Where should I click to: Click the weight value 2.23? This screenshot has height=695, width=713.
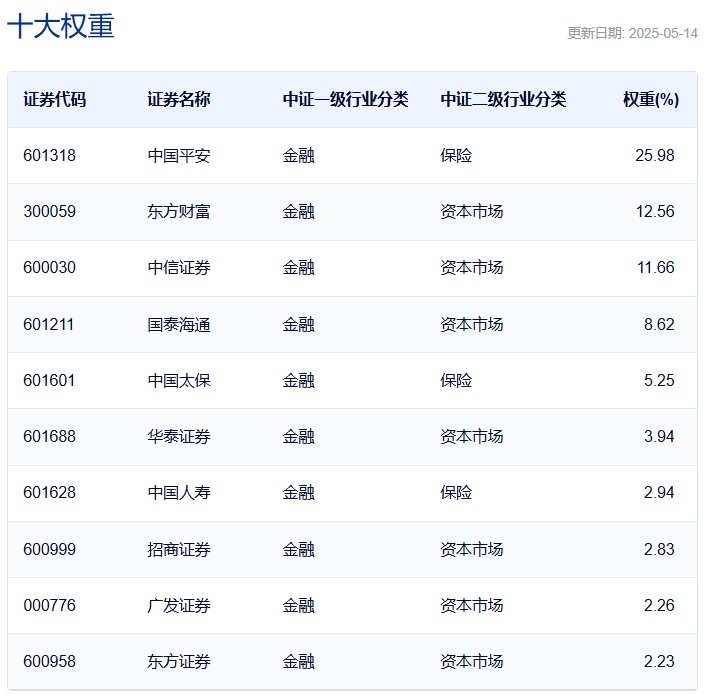point(659,661)
